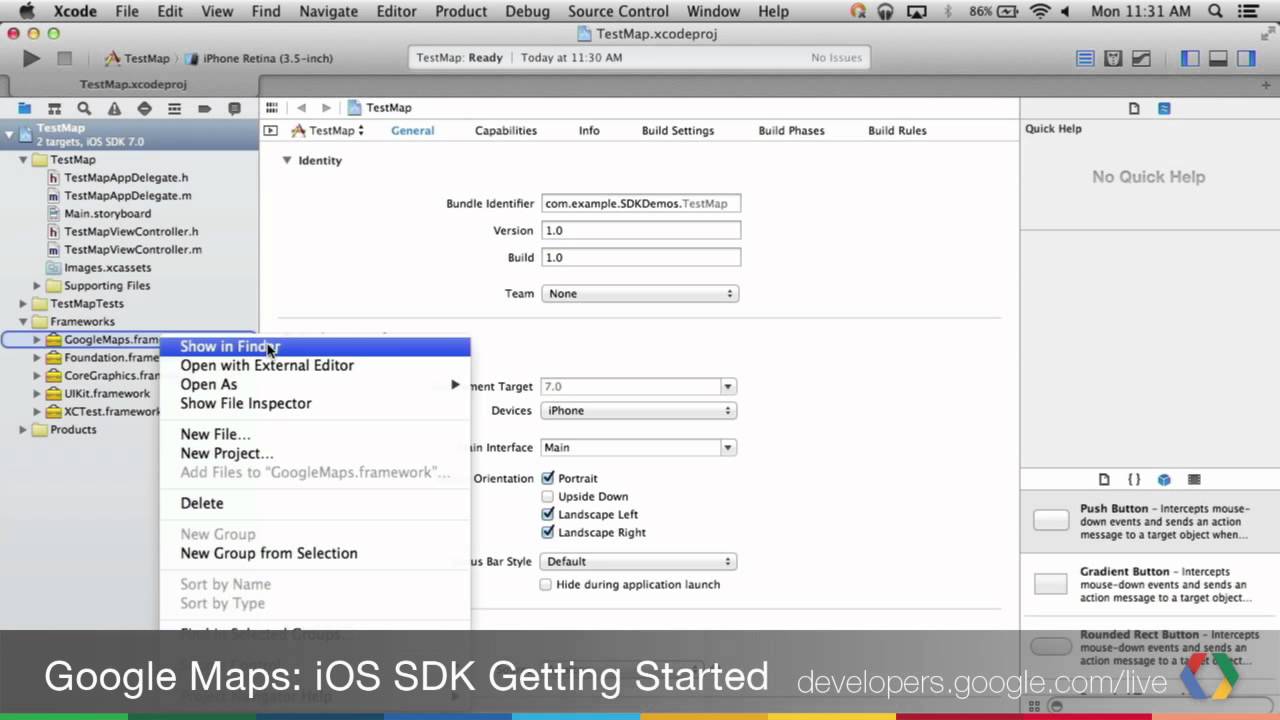Click the Stop button in toolbar

(x=64, y=58)
